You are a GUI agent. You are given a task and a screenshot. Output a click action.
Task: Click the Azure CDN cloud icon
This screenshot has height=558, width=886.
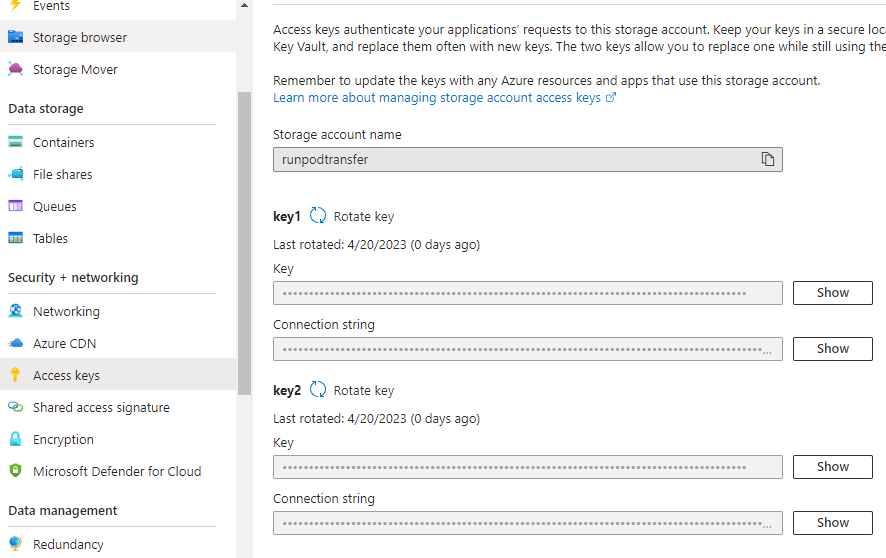15,344
